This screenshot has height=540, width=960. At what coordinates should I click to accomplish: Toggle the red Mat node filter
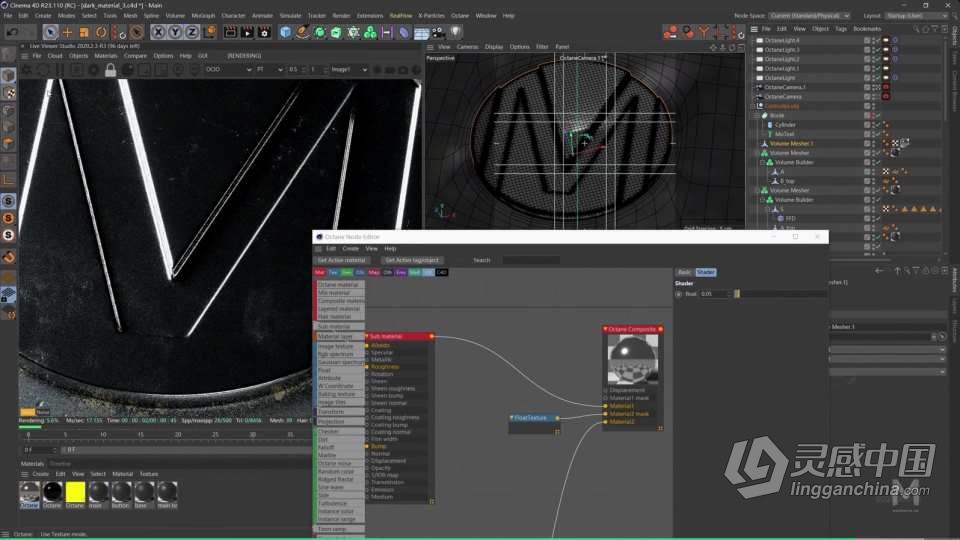320,272
